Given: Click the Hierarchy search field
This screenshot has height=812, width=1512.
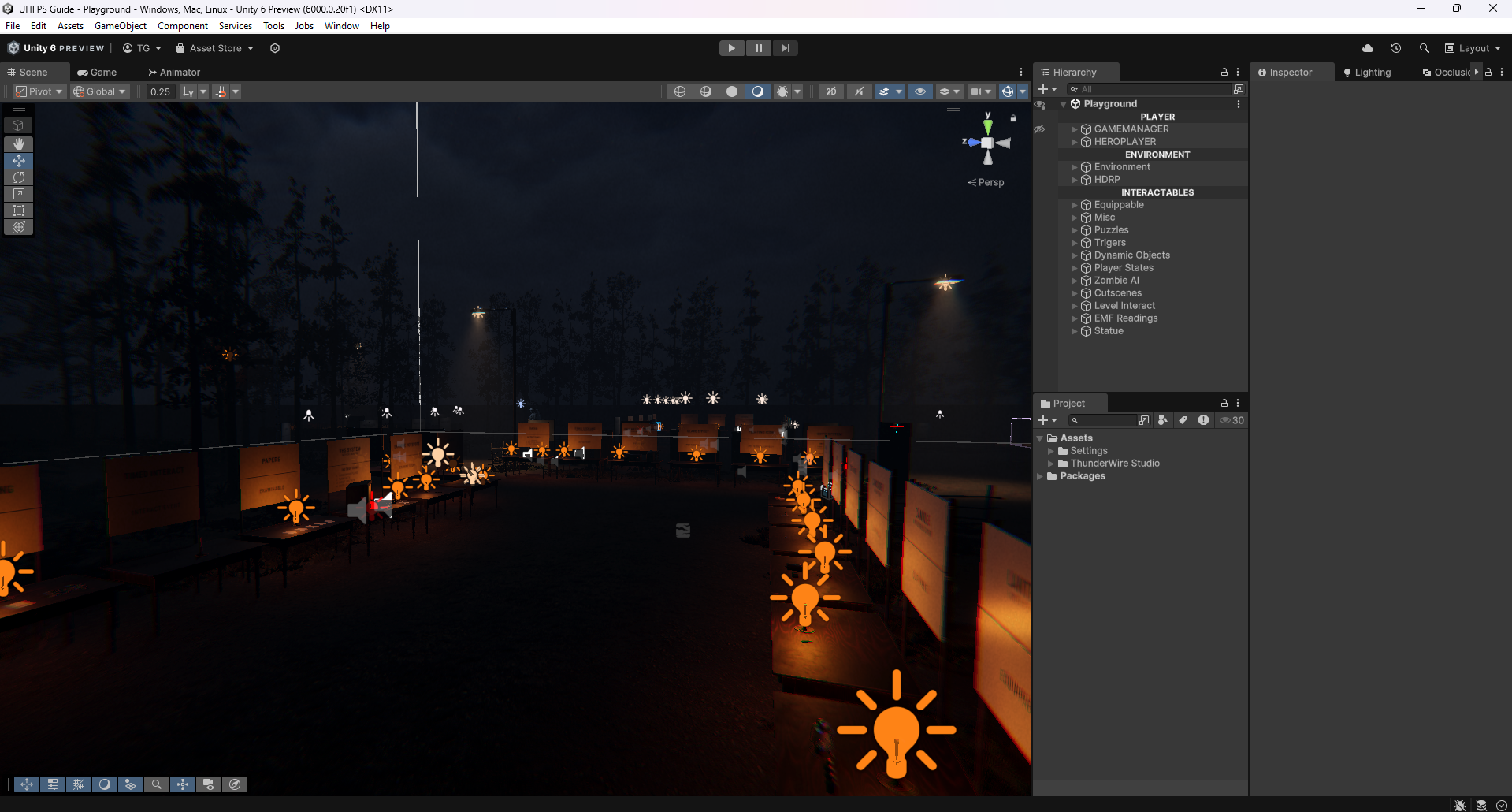Looking at the screenshot, I should [x=1150, y=89].
